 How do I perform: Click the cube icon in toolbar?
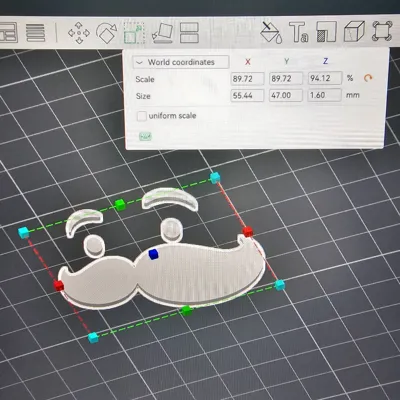coord(354,31)
